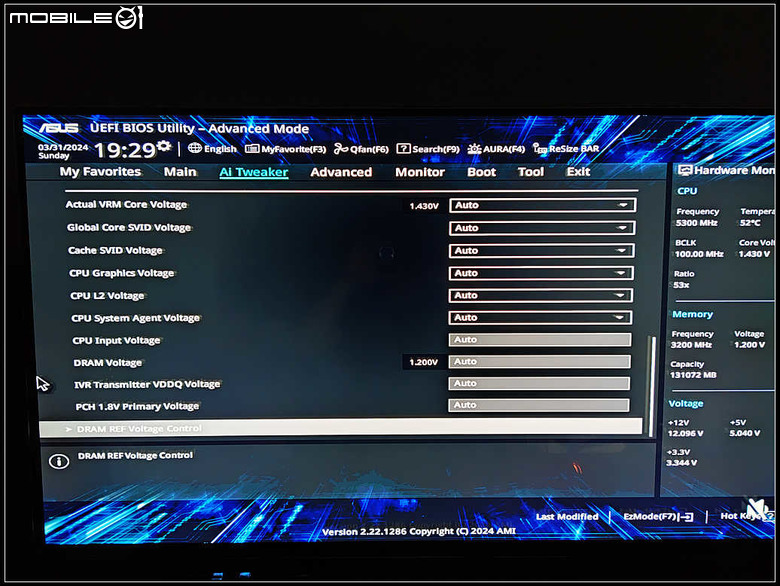780x586 pixels.
Task: Open AURA(F4) lighting settings
Action: click(x=496, y=149)
